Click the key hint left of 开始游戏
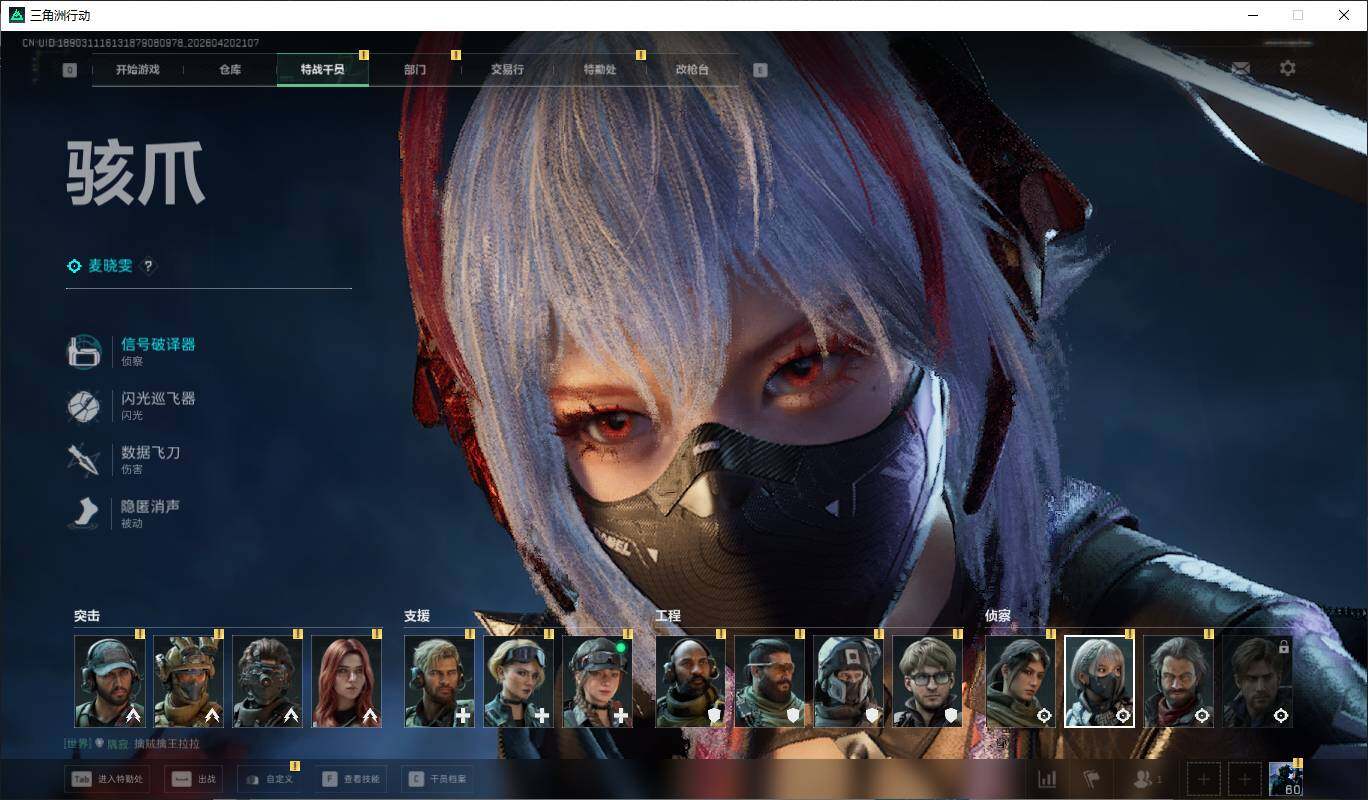Image resolution: width=1368 pixels, height=800 pixels. point(70,70)
